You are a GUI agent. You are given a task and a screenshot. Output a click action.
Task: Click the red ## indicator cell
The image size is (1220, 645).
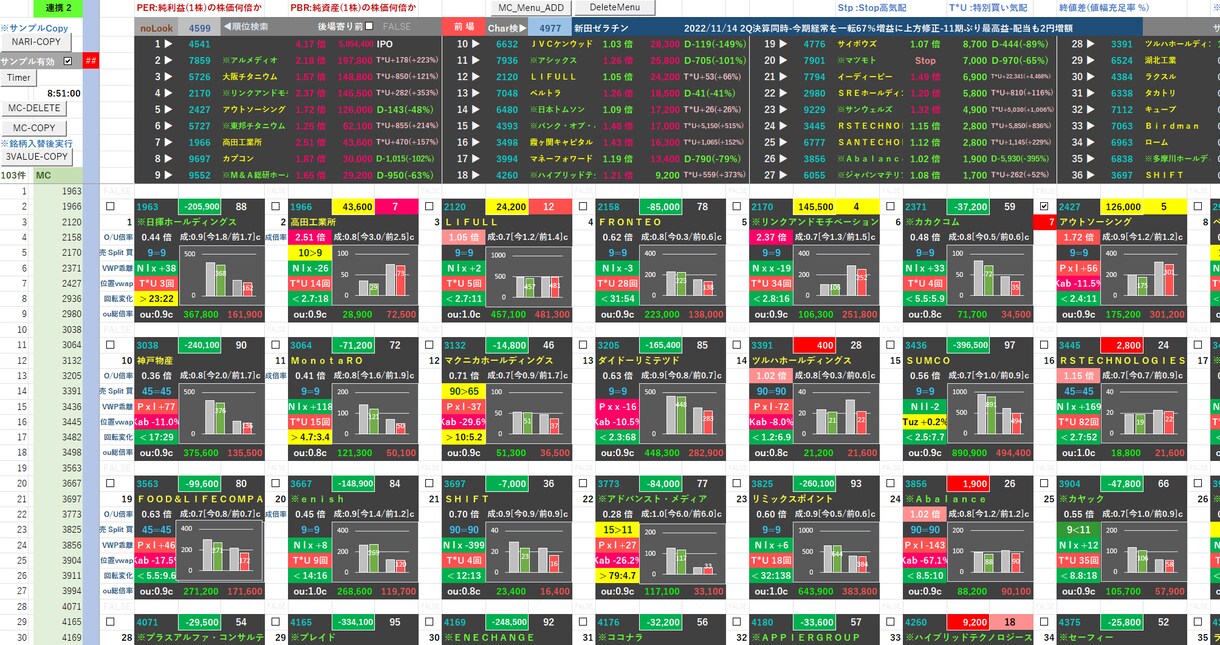coord(90,61)
